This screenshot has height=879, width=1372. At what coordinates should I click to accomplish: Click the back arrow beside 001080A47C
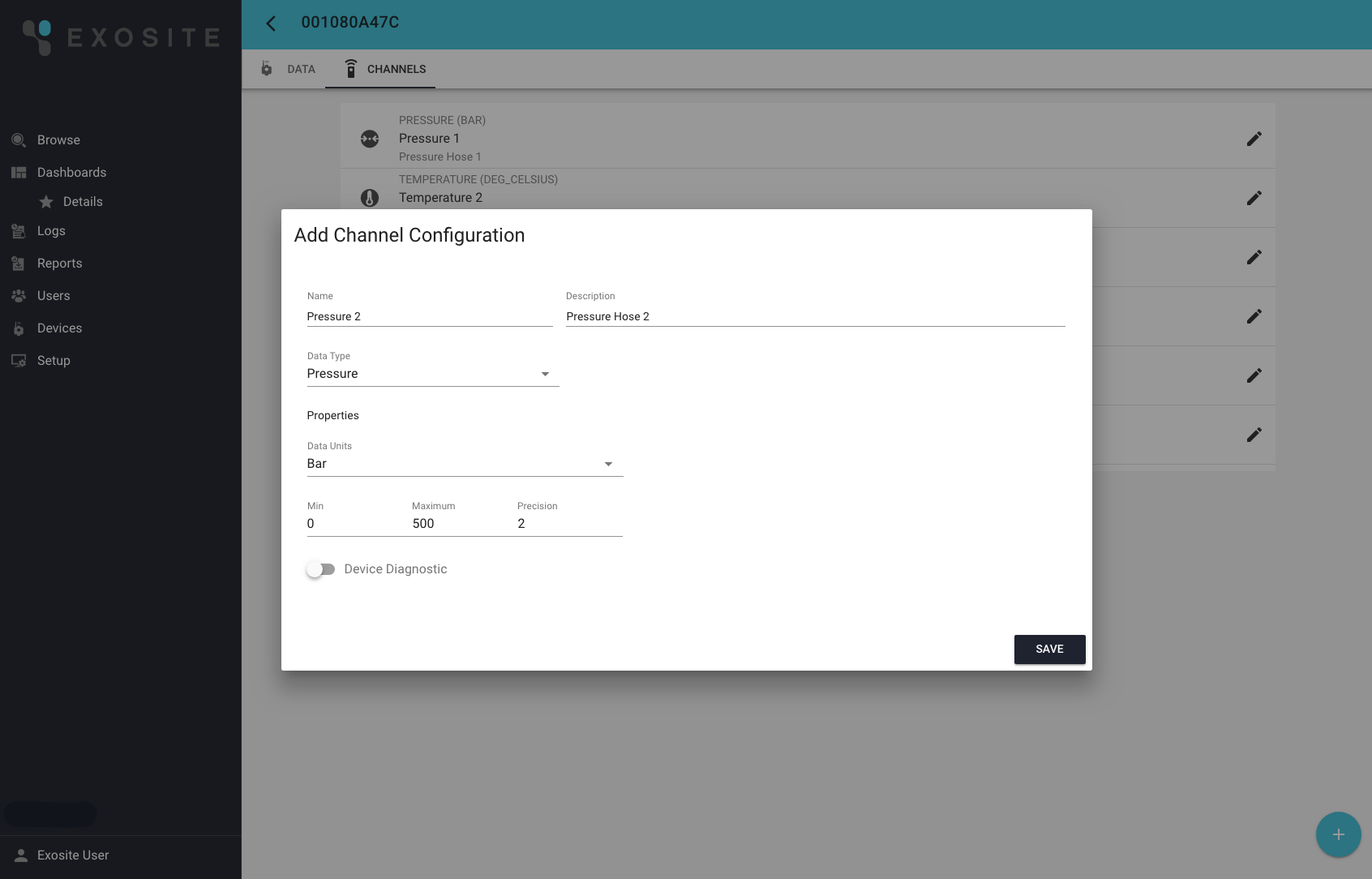point(271,24)
